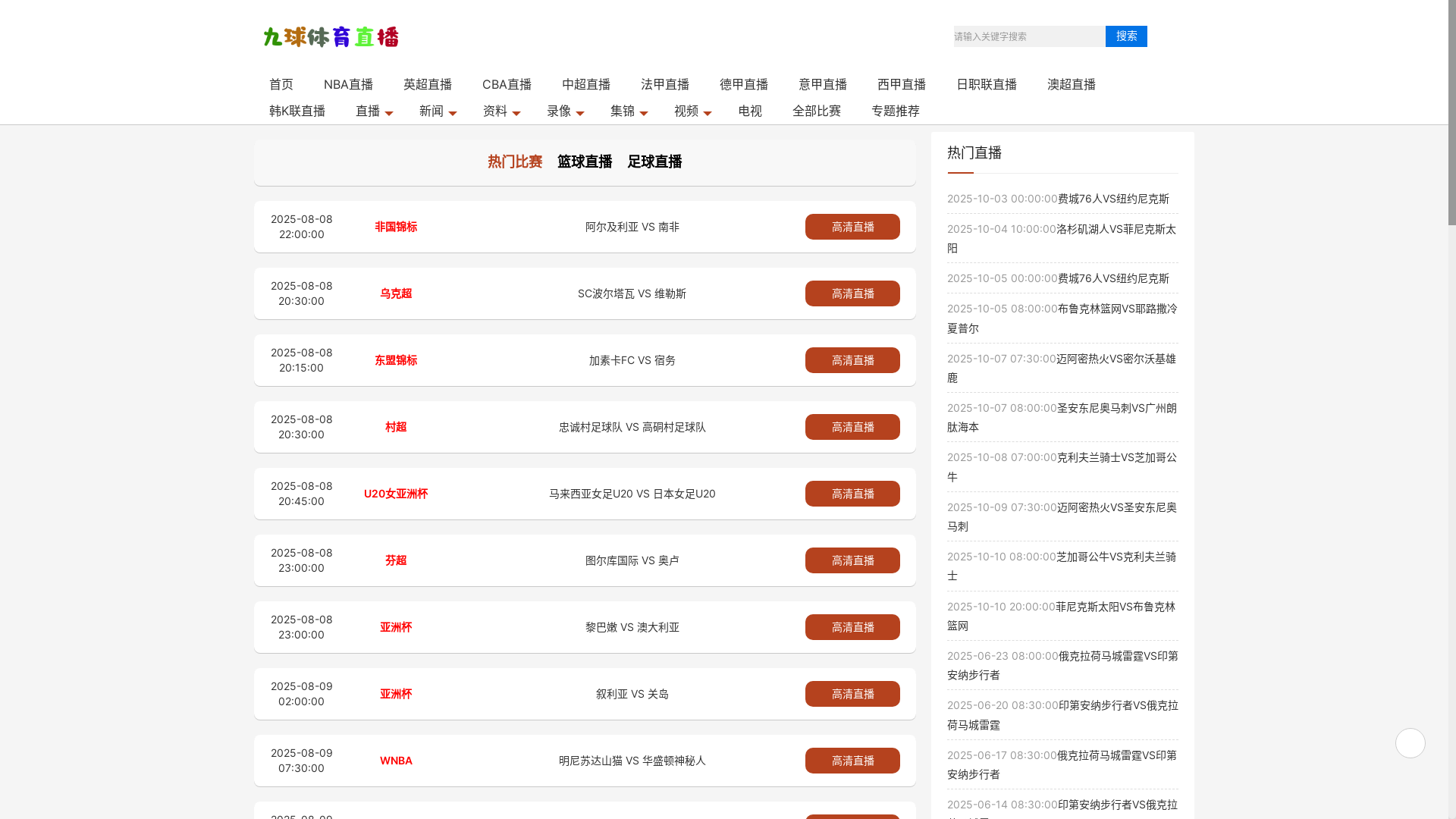The width and height of the screenshot is (1456, 819).
Task: Open the CBA直播 menu item
Action: 507,84
